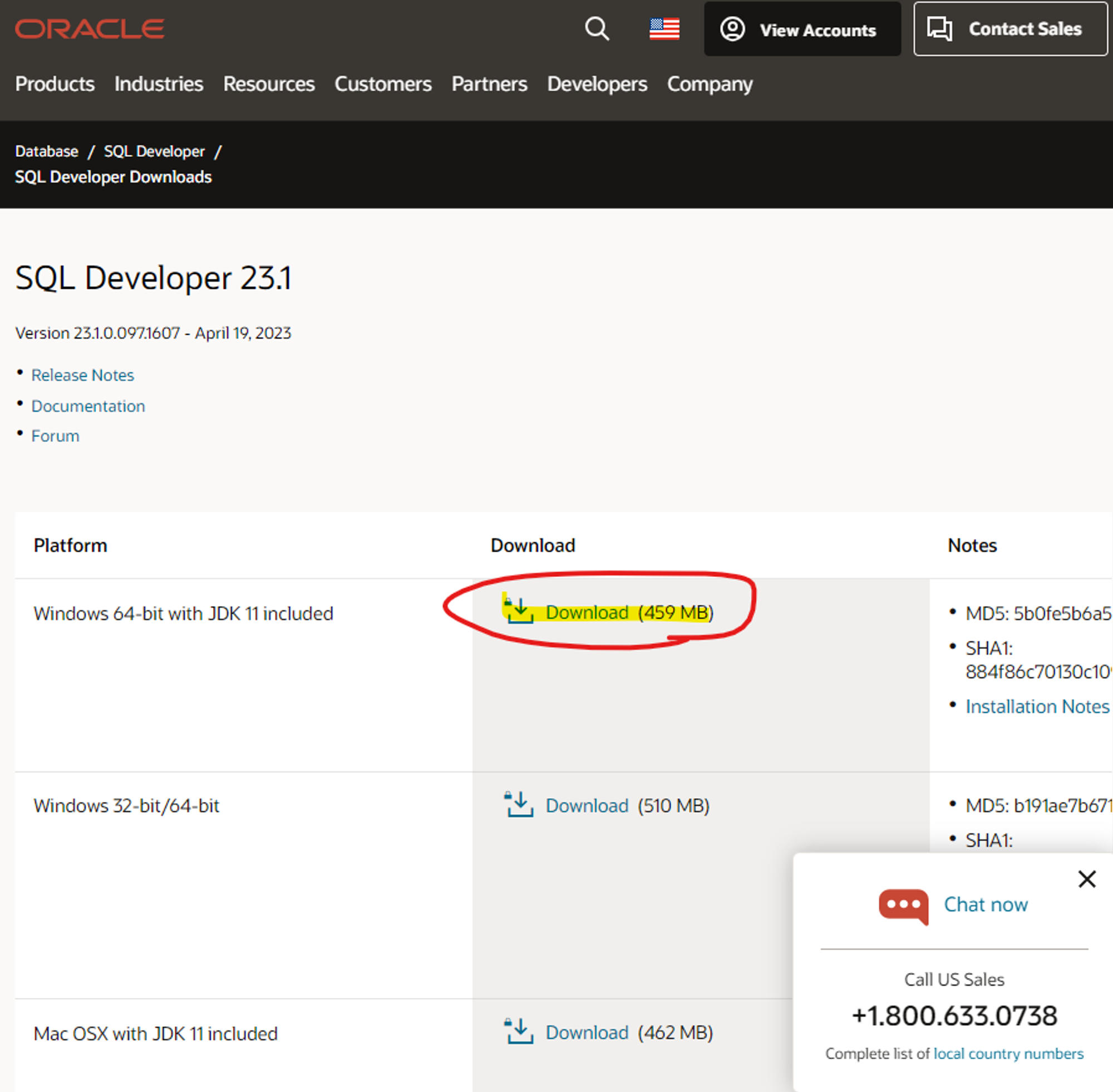Open the local country numbers link
The height and width of the screenshot is (1092, 1113).
(1008, 1054)
